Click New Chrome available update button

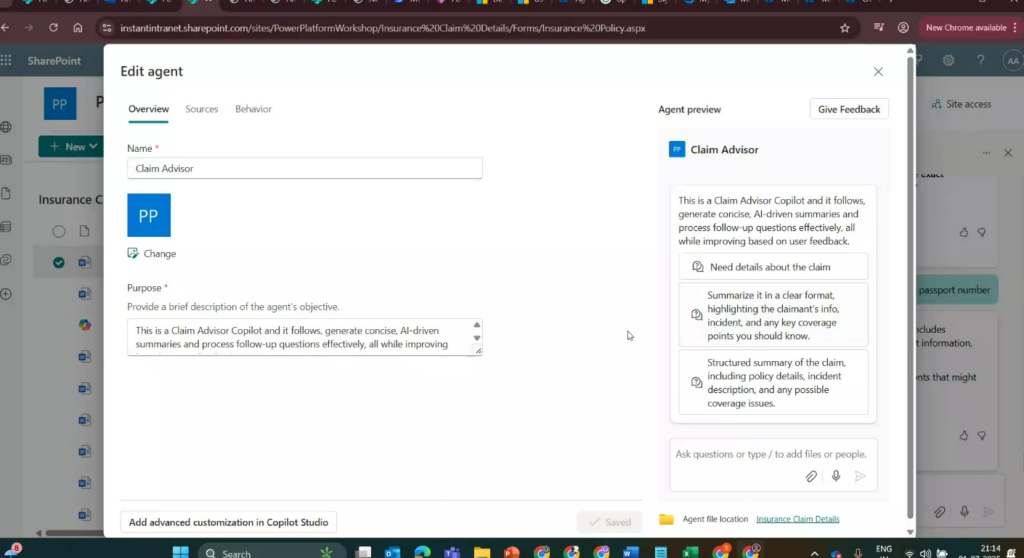(x=966, y=28)
